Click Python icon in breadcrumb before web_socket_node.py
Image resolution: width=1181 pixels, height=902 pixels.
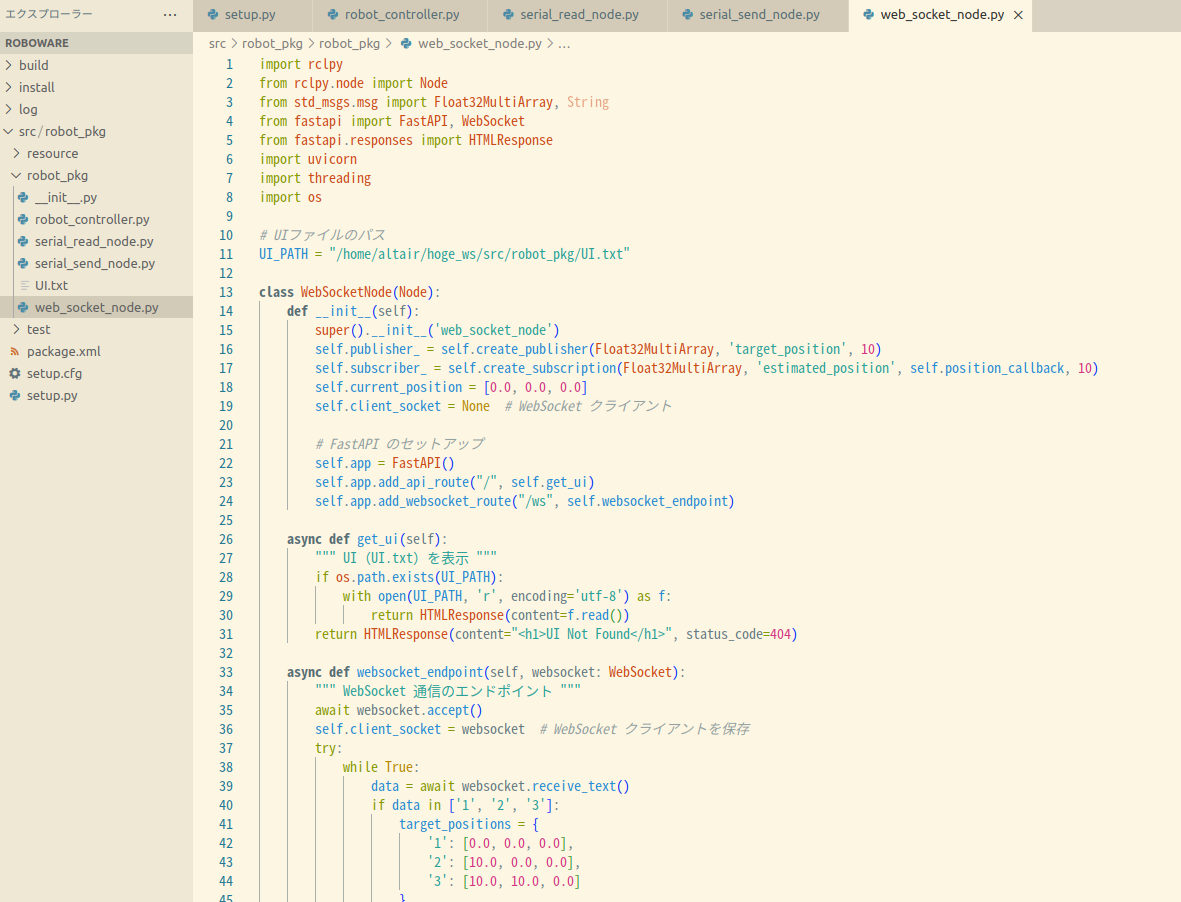(x=406, y=44)
